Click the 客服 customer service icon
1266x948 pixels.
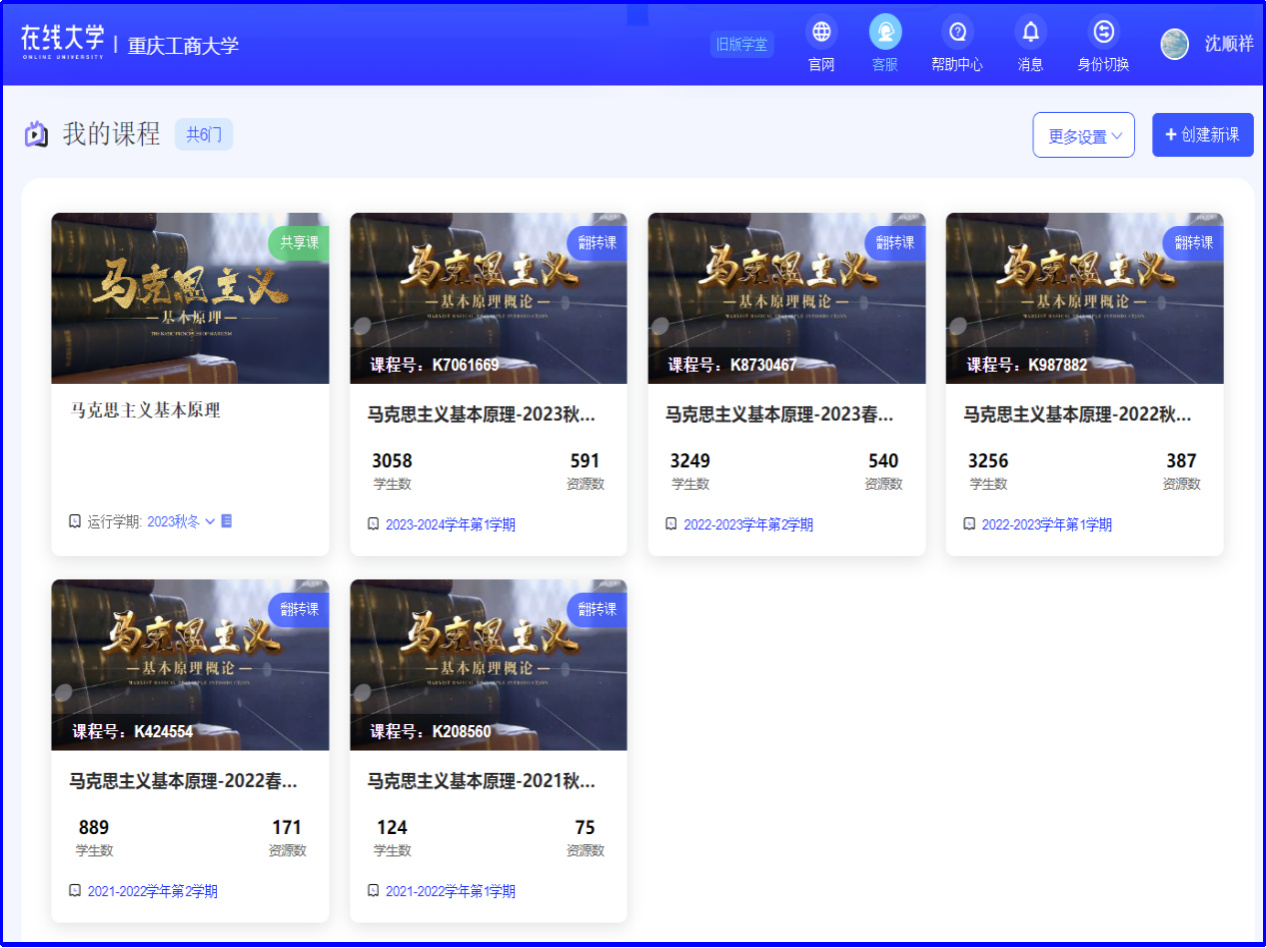click(885, 33)
